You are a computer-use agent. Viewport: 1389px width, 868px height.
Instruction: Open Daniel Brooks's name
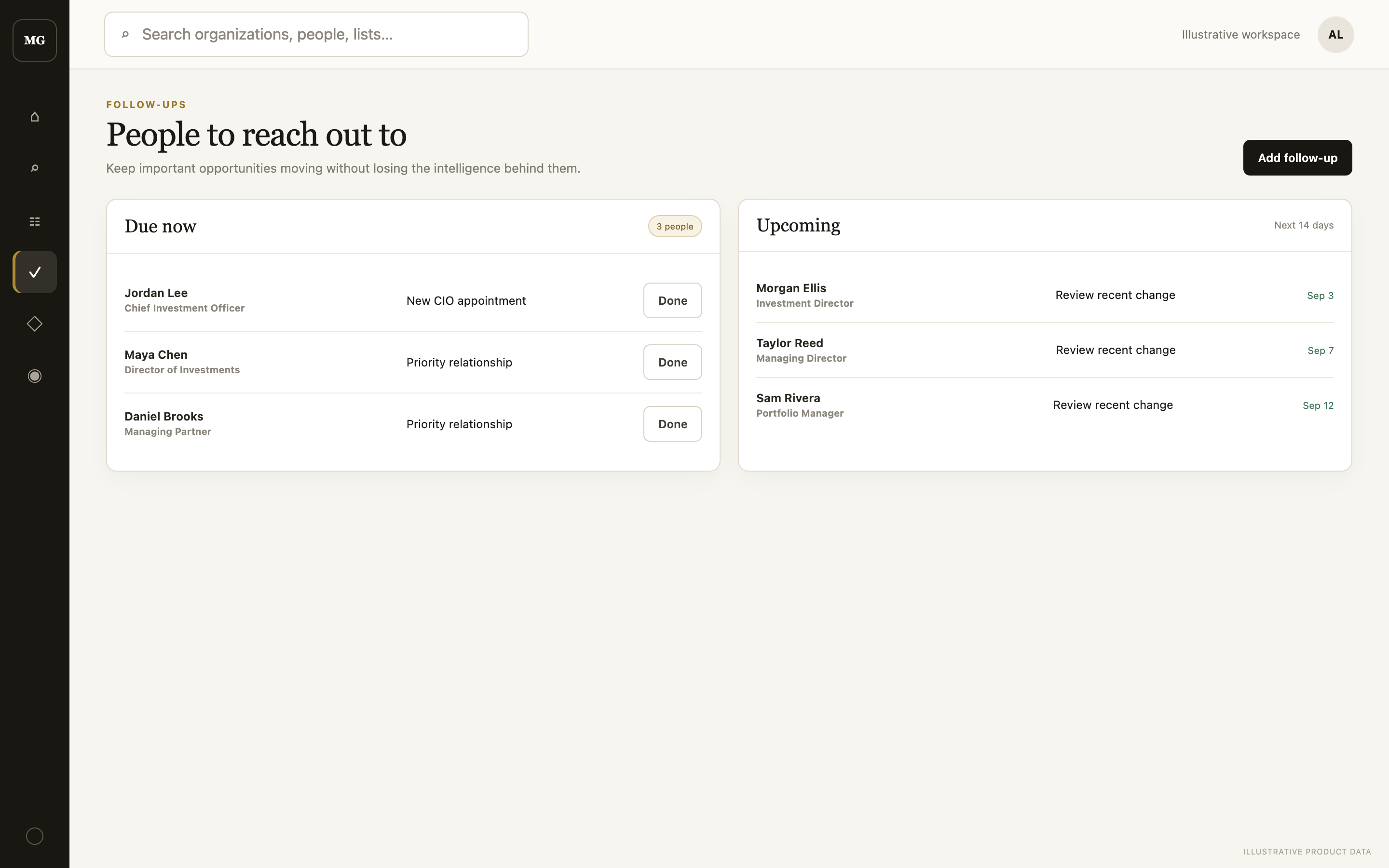pyautogui.click(x=163, y=416)
